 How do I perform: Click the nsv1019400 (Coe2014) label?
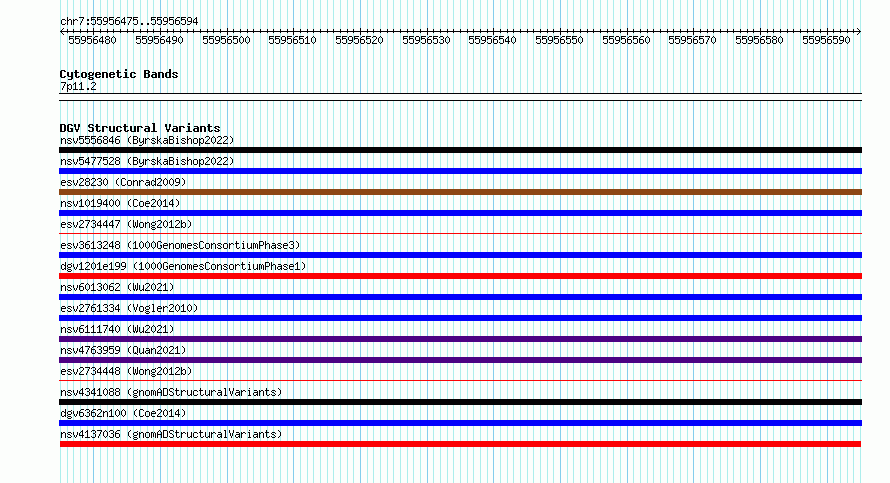[120, 203]
